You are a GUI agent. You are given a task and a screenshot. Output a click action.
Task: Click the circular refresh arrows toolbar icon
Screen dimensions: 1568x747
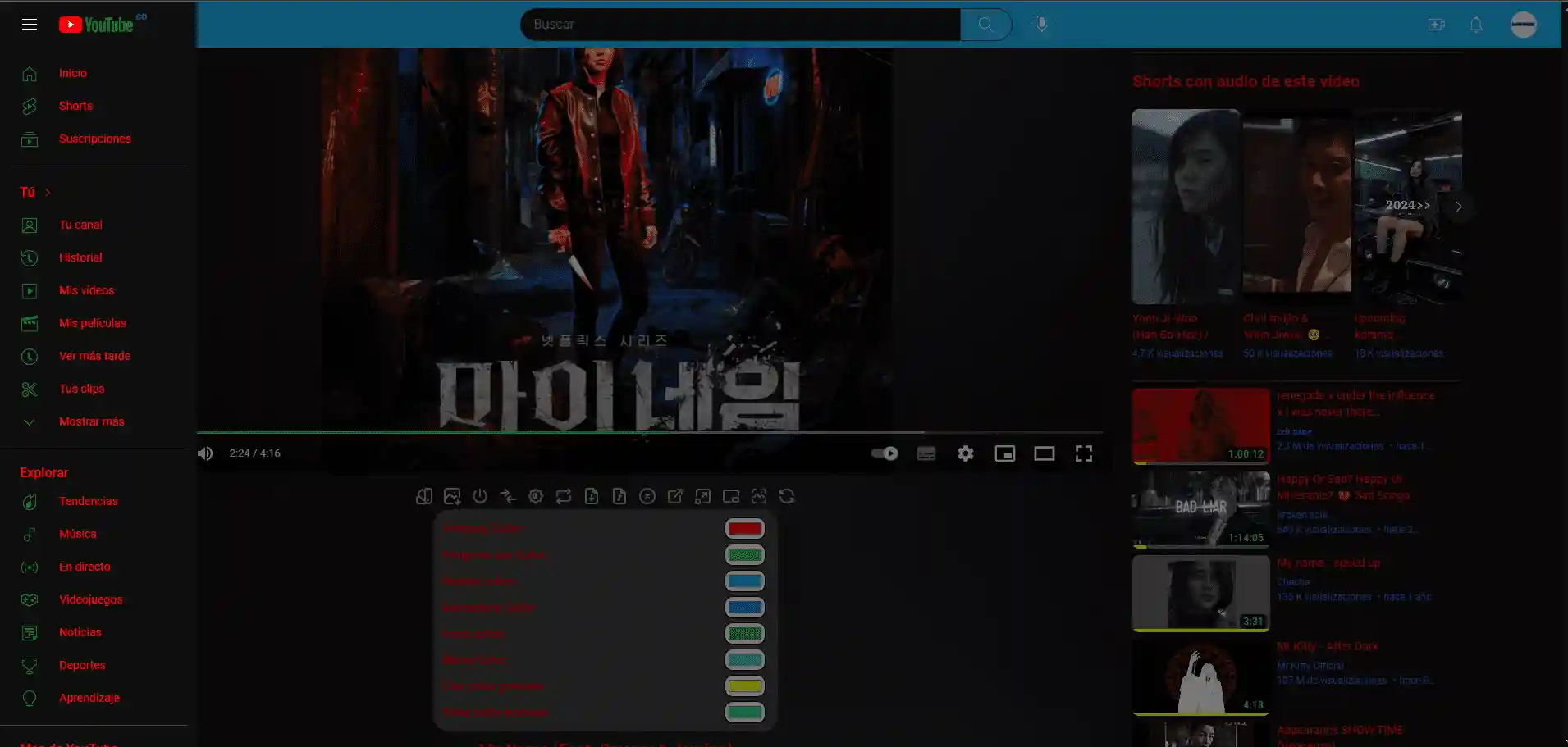click(x=787, y=496)
